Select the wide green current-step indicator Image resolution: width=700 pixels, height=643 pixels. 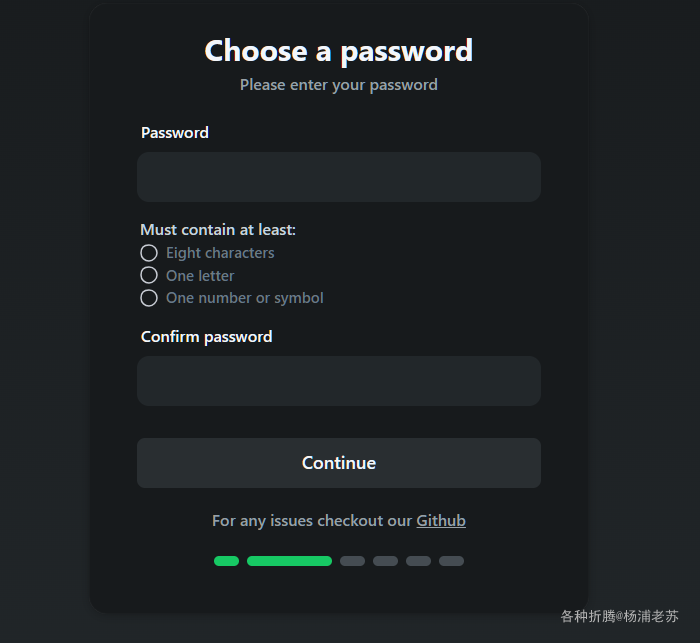point(289,561)
